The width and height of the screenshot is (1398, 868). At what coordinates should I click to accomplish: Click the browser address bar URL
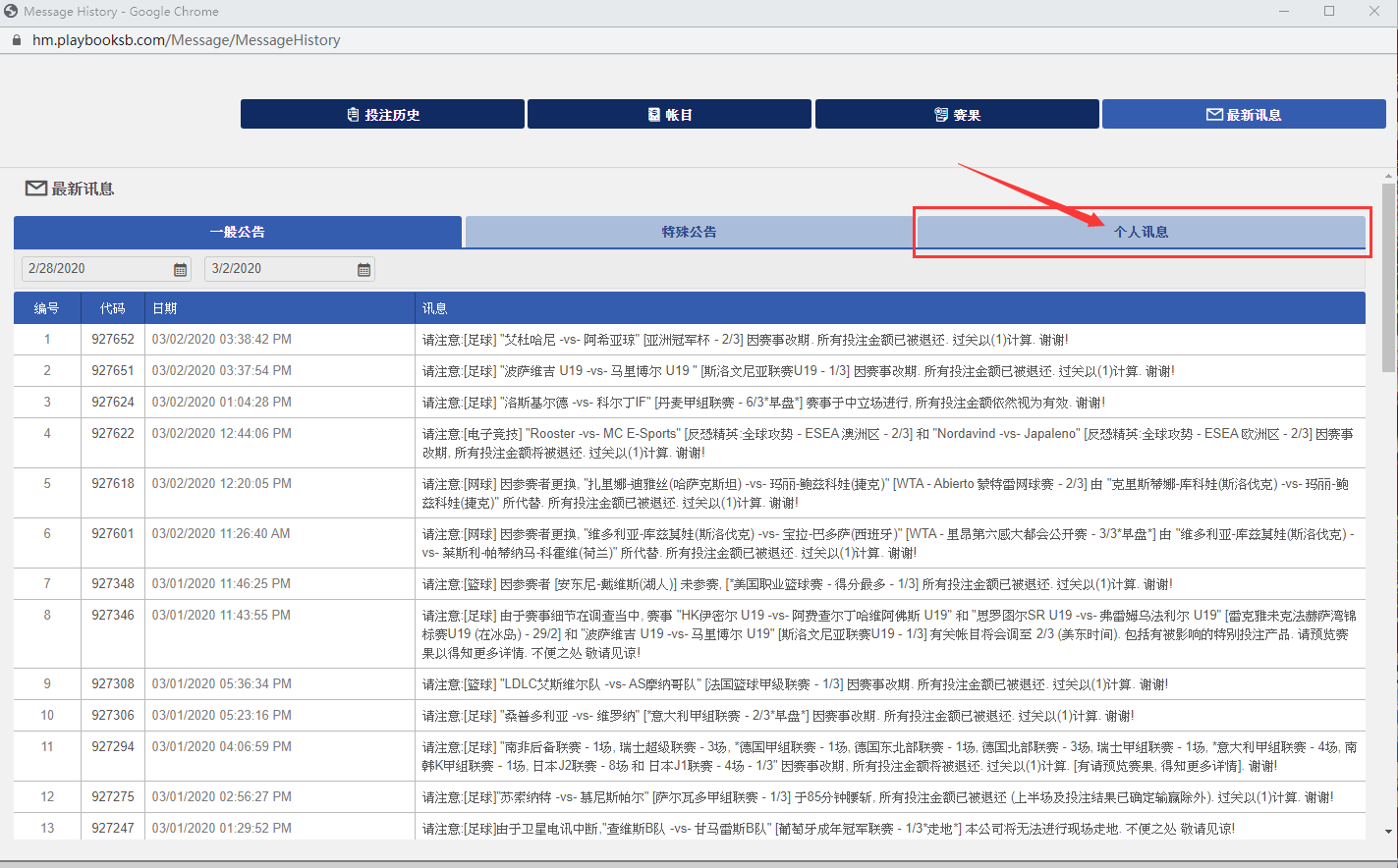click(x=187, y=40)
